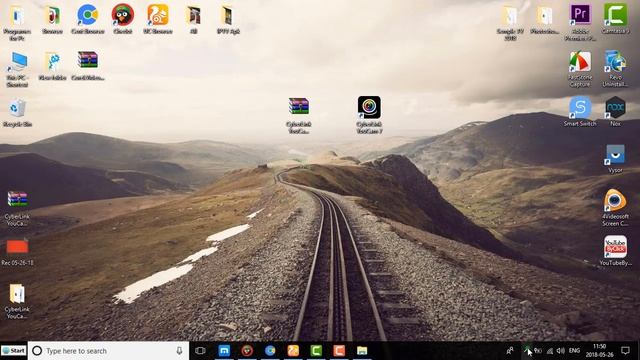
Task: Select the Photoshop folder on the desktop
Action: tap(545, 16)
